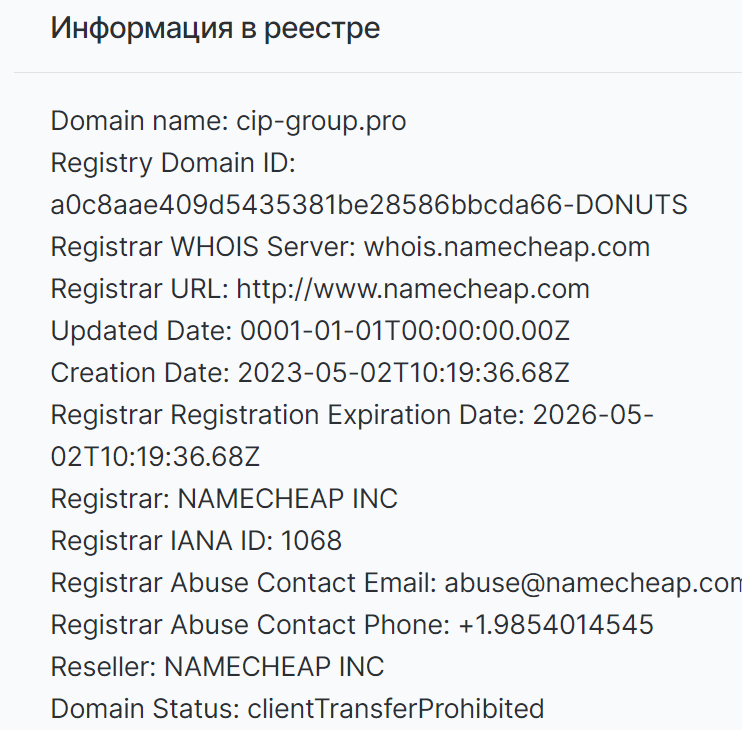Click the domain name cip-group.pro
Viewport: 742px width, 730px height.
pos(321,122)
